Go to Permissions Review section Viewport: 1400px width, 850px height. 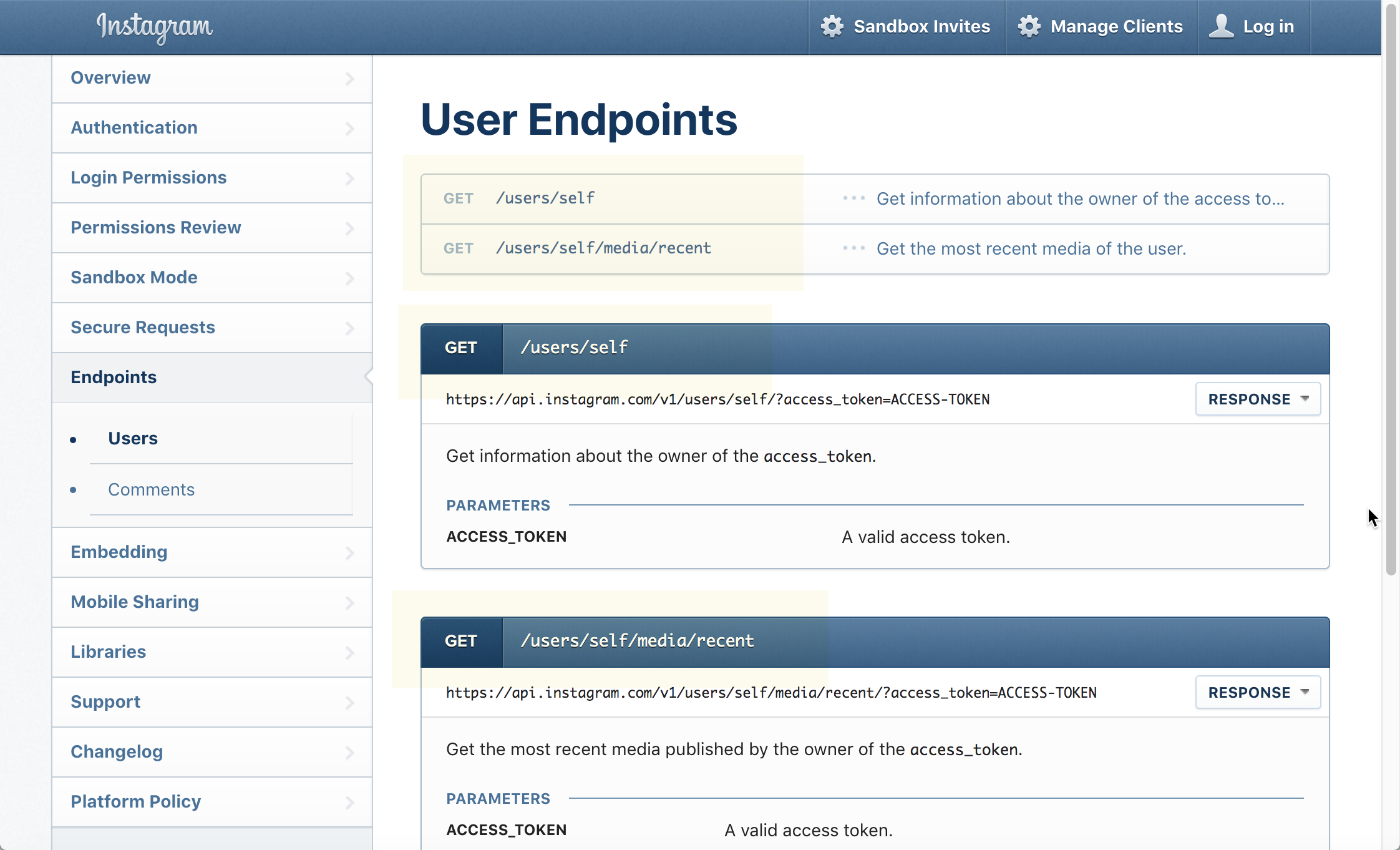point(212,228)
